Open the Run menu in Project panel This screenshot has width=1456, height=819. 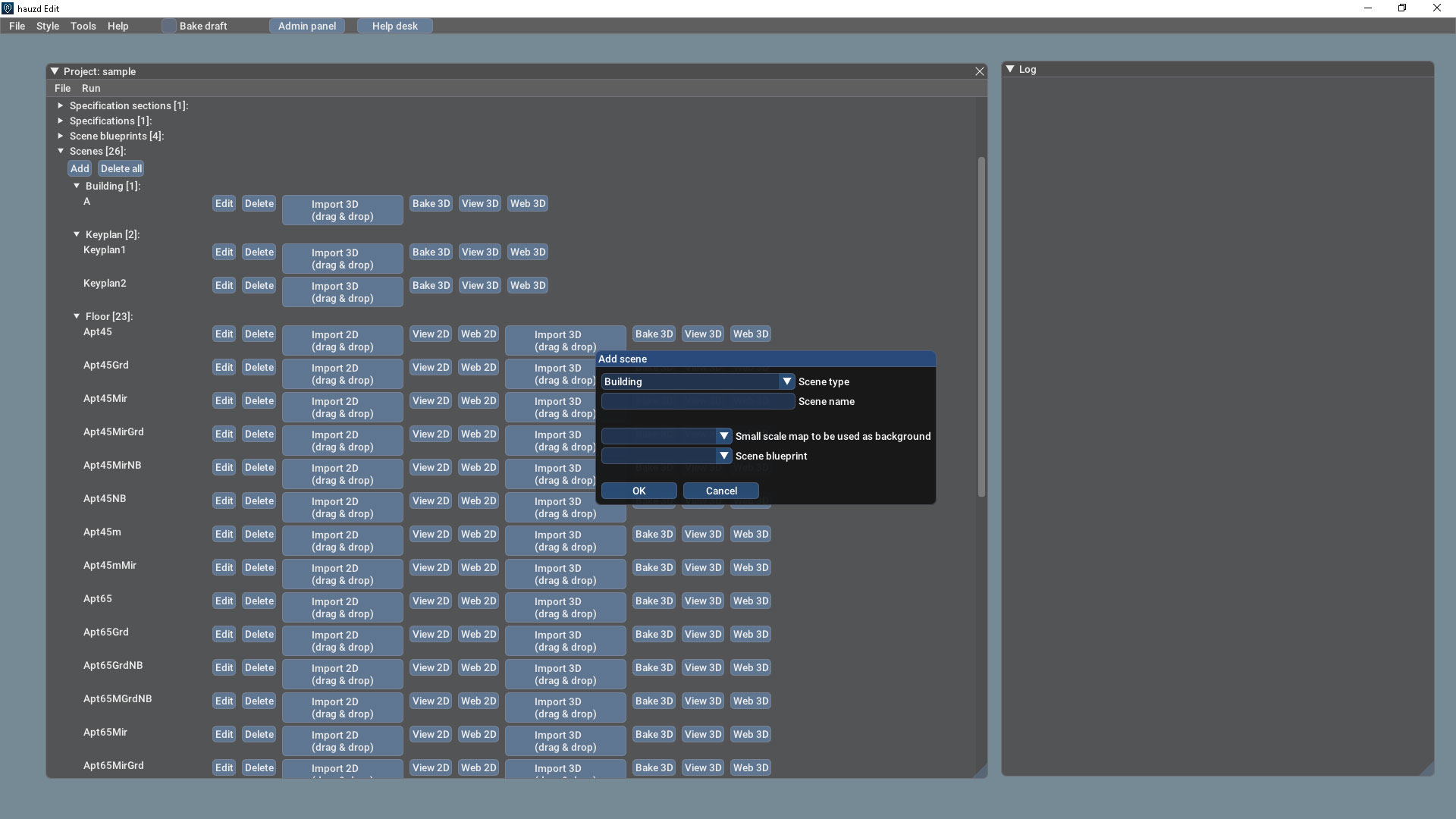(x=91, y=88)
